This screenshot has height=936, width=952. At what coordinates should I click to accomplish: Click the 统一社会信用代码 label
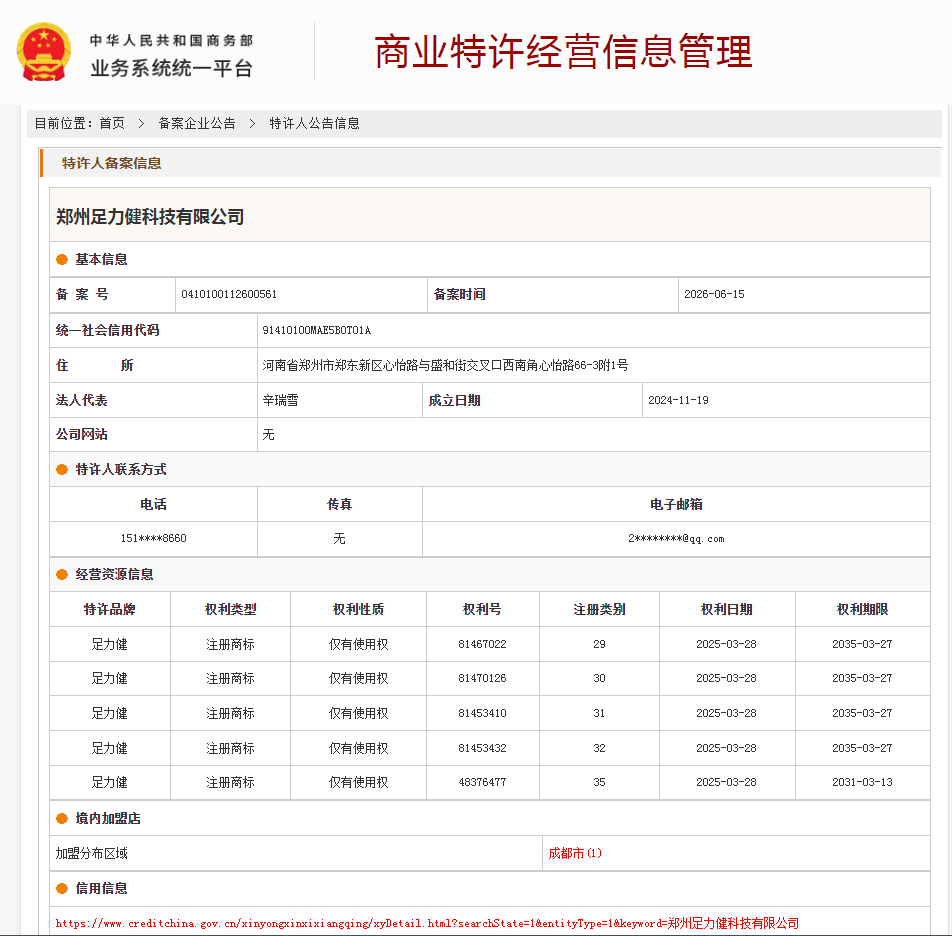(107, 330)
